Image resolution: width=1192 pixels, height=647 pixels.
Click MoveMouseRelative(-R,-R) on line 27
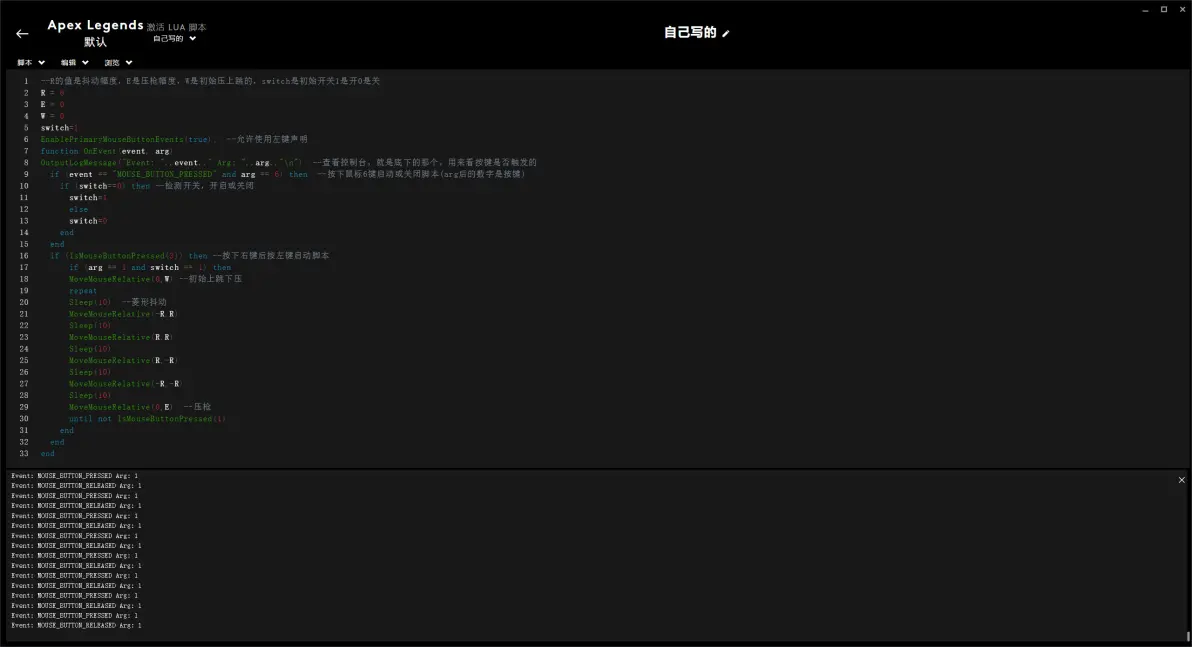[x=125, y=384]
